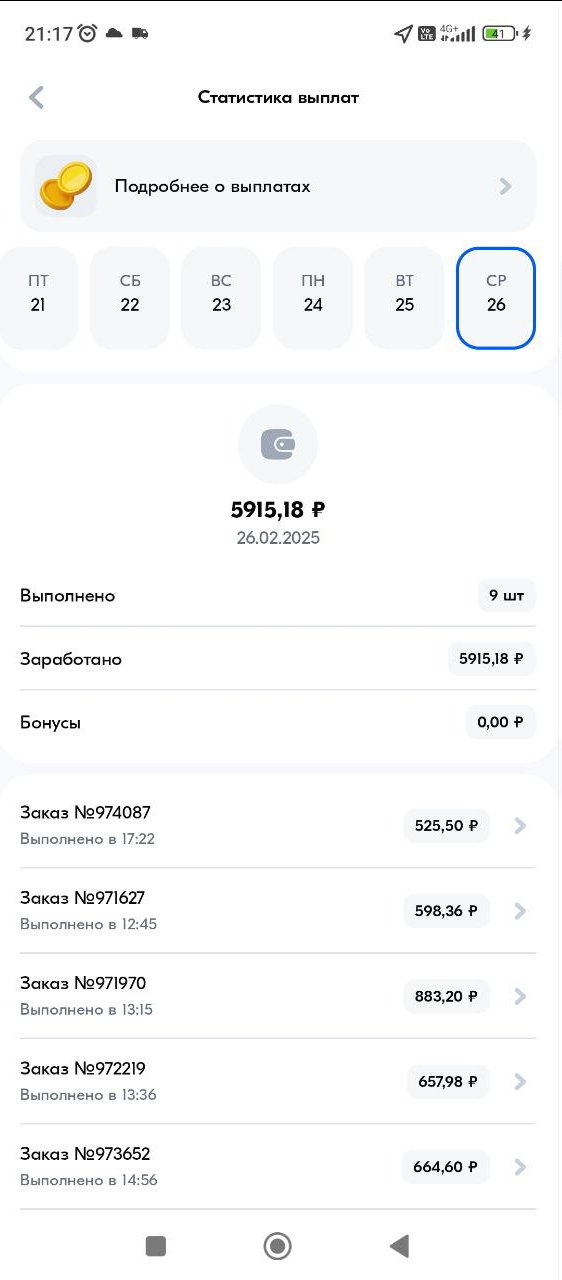Tap the gray wallet icon
This screenshot has height=1280, width=562.
[x=278, y=445]
